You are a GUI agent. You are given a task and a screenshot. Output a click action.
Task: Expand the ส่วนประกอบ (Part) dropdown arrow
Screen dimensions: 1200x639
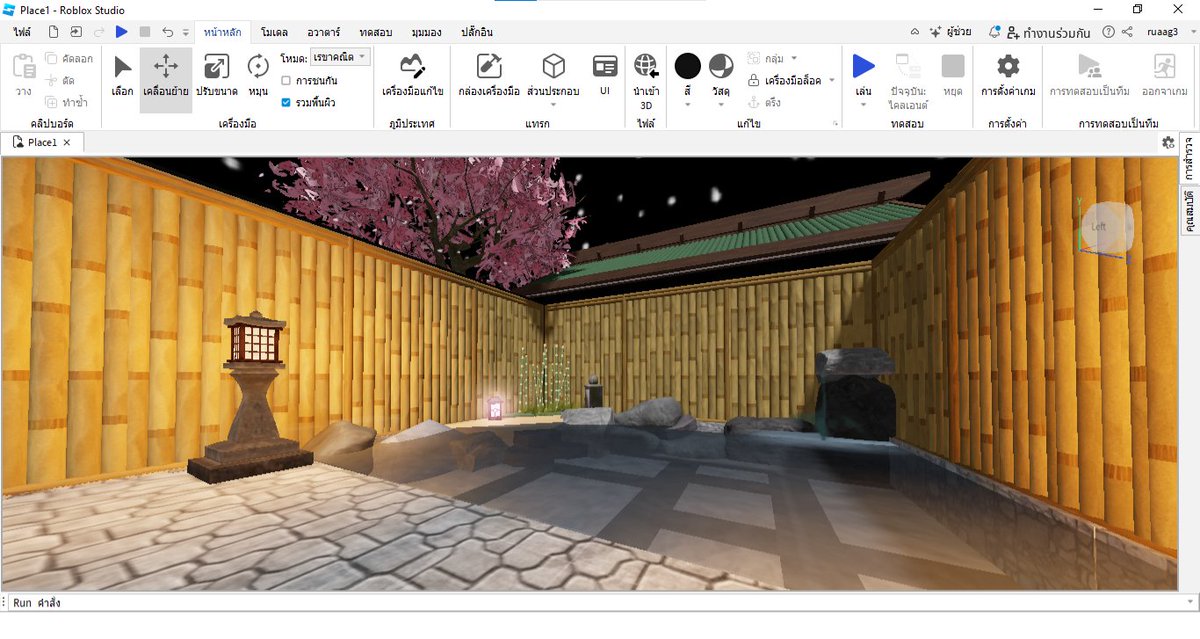[553, 104]
